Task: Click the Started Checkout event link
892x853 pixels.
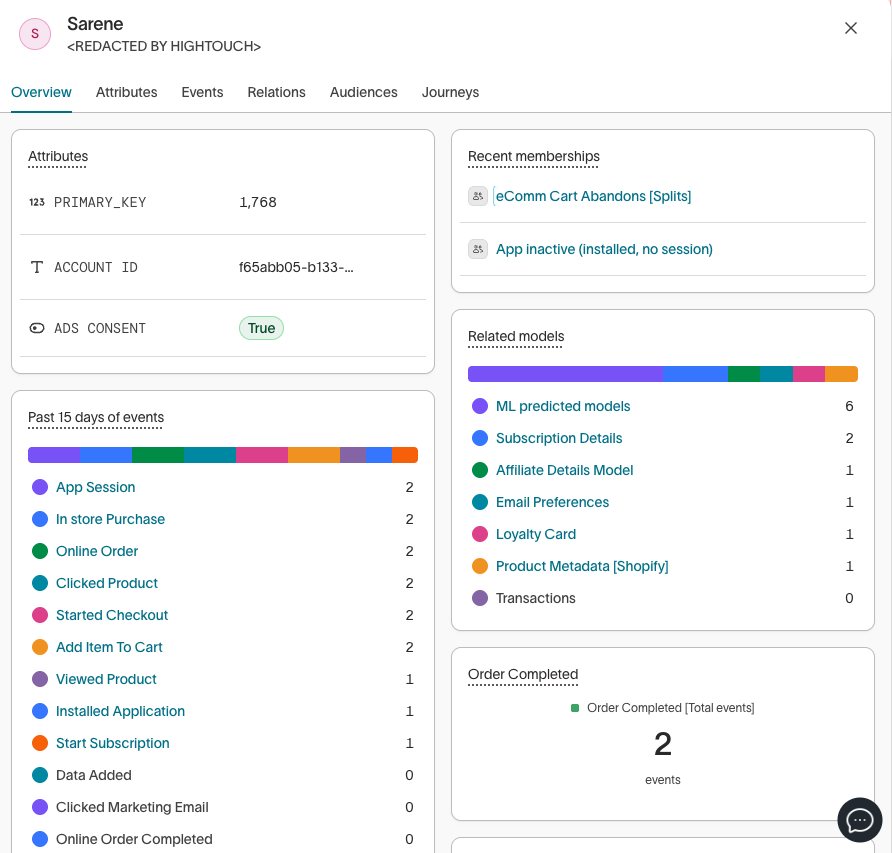Action: pyautogui.click(x=111, y=615)
